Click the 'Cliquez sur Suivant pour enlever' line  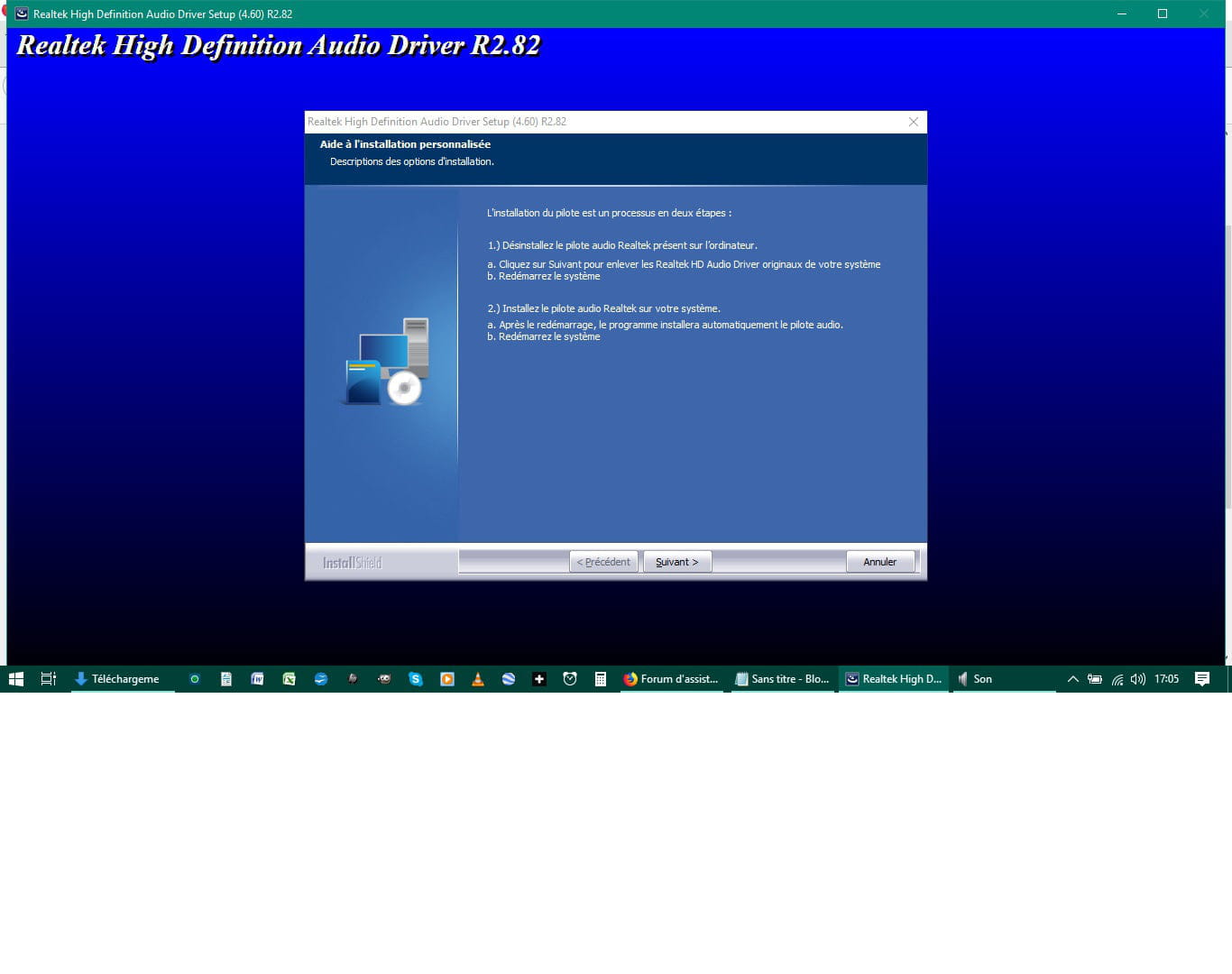(x=684, y=264)
